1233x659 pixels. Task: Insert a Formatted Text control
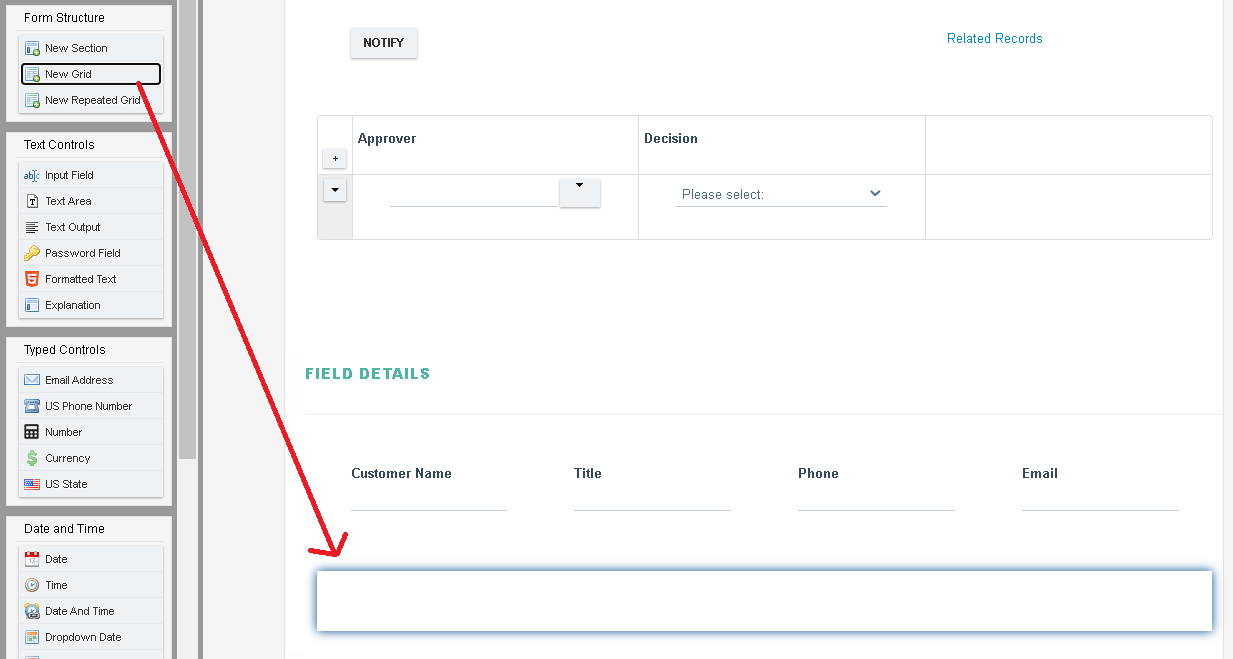[x=91, y=279]
